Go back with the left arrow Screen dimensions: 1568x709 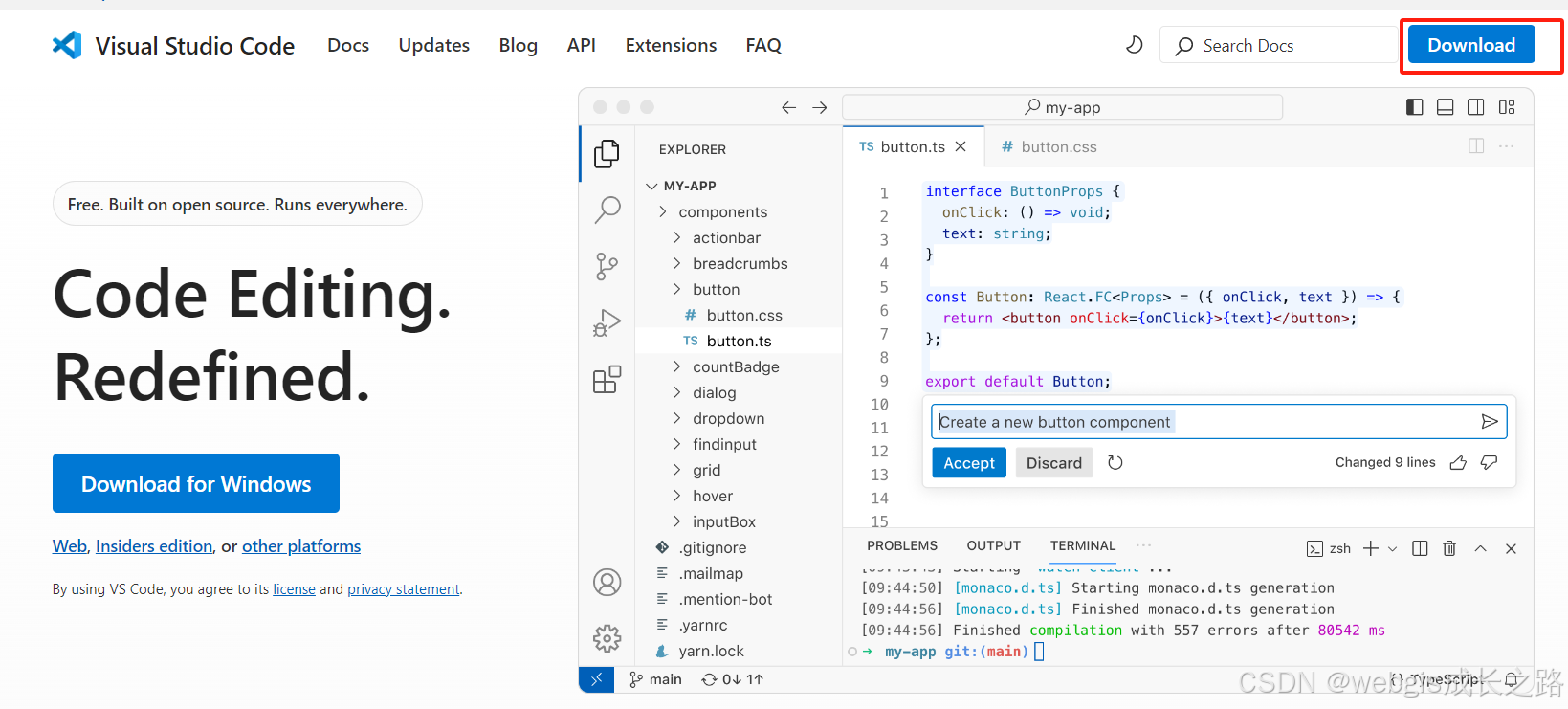(x=788, y=107)
